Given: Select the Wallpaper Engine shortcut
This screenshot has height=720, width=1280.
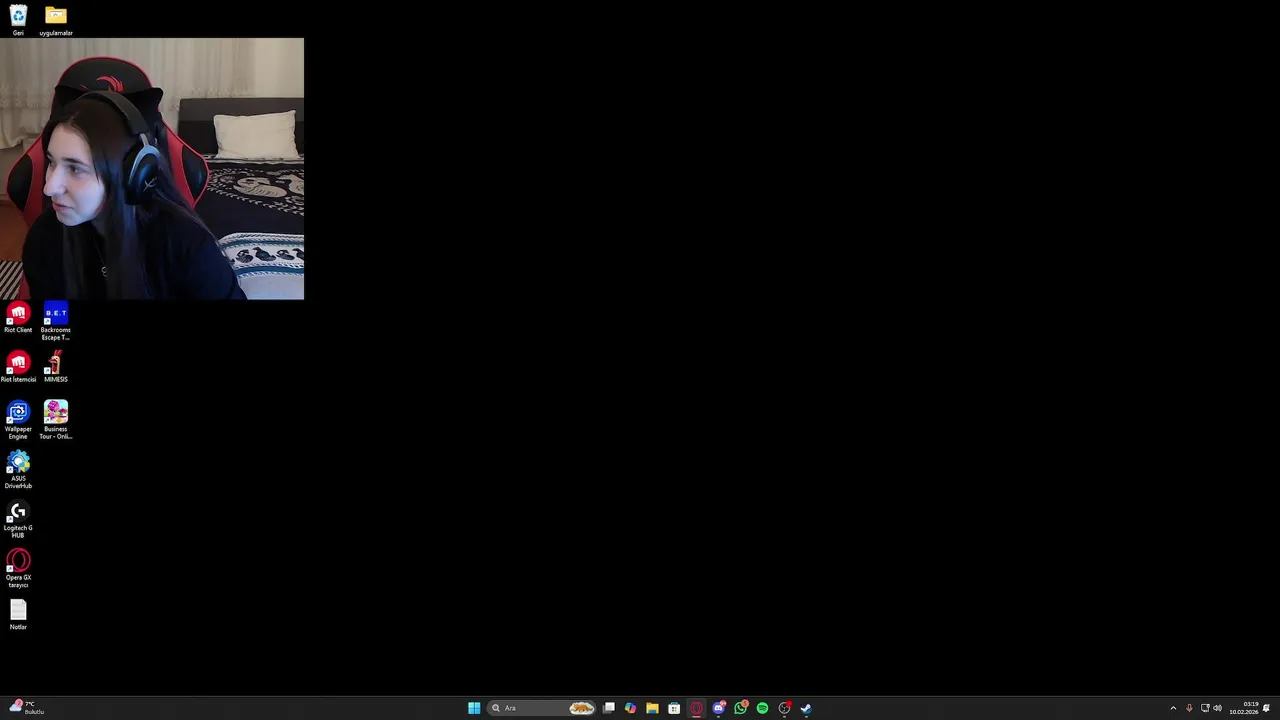Looking at the screenshot, I should tap(18, 421).
